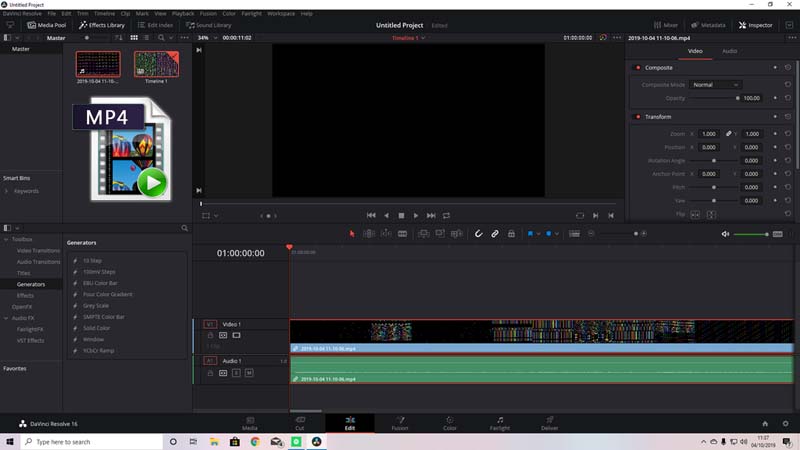The height and width of the screenshot is (450, 800).
Task: Mute timeline audio speaker icon
Action: coord(725,234)
